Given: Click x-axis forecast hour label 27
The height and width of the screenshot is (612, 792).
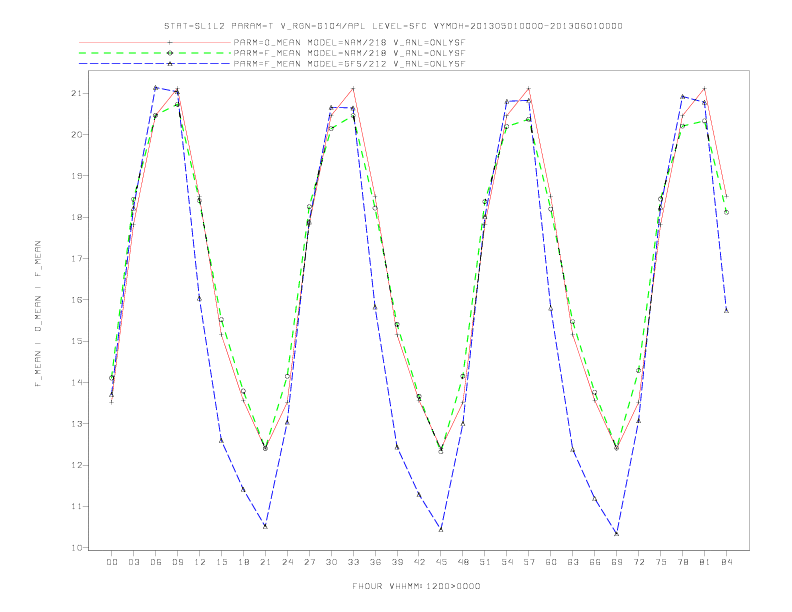Looking at the screenshot, I should click(x=309, y=562).
